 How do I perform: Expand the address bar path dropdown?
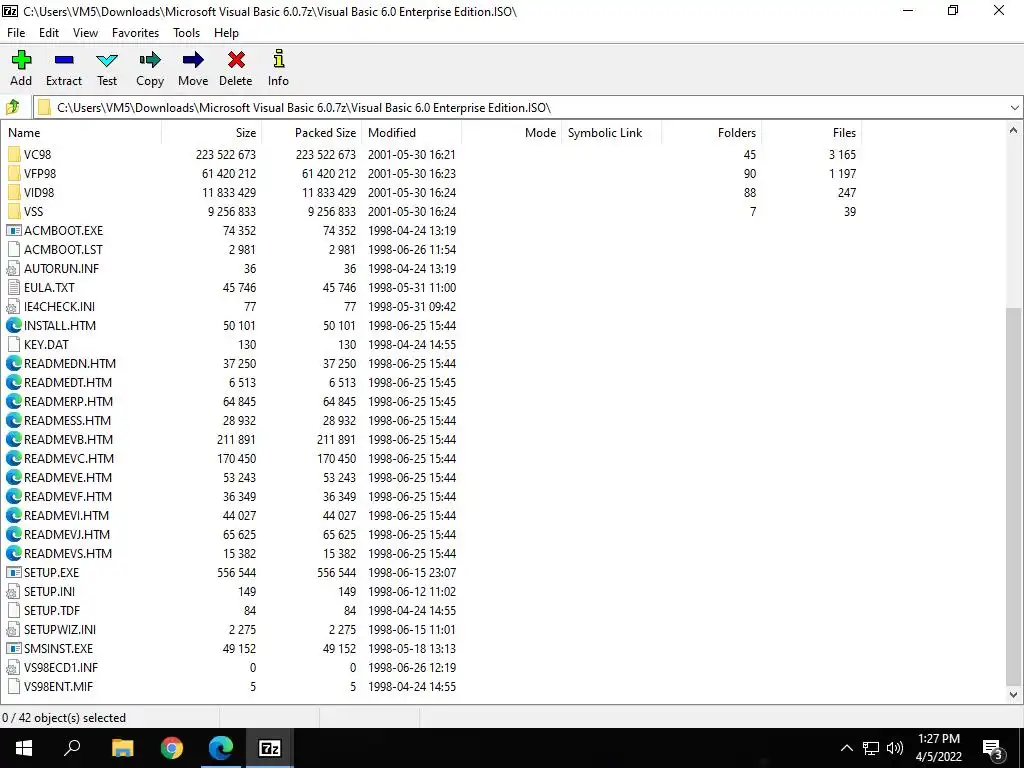1014,108
